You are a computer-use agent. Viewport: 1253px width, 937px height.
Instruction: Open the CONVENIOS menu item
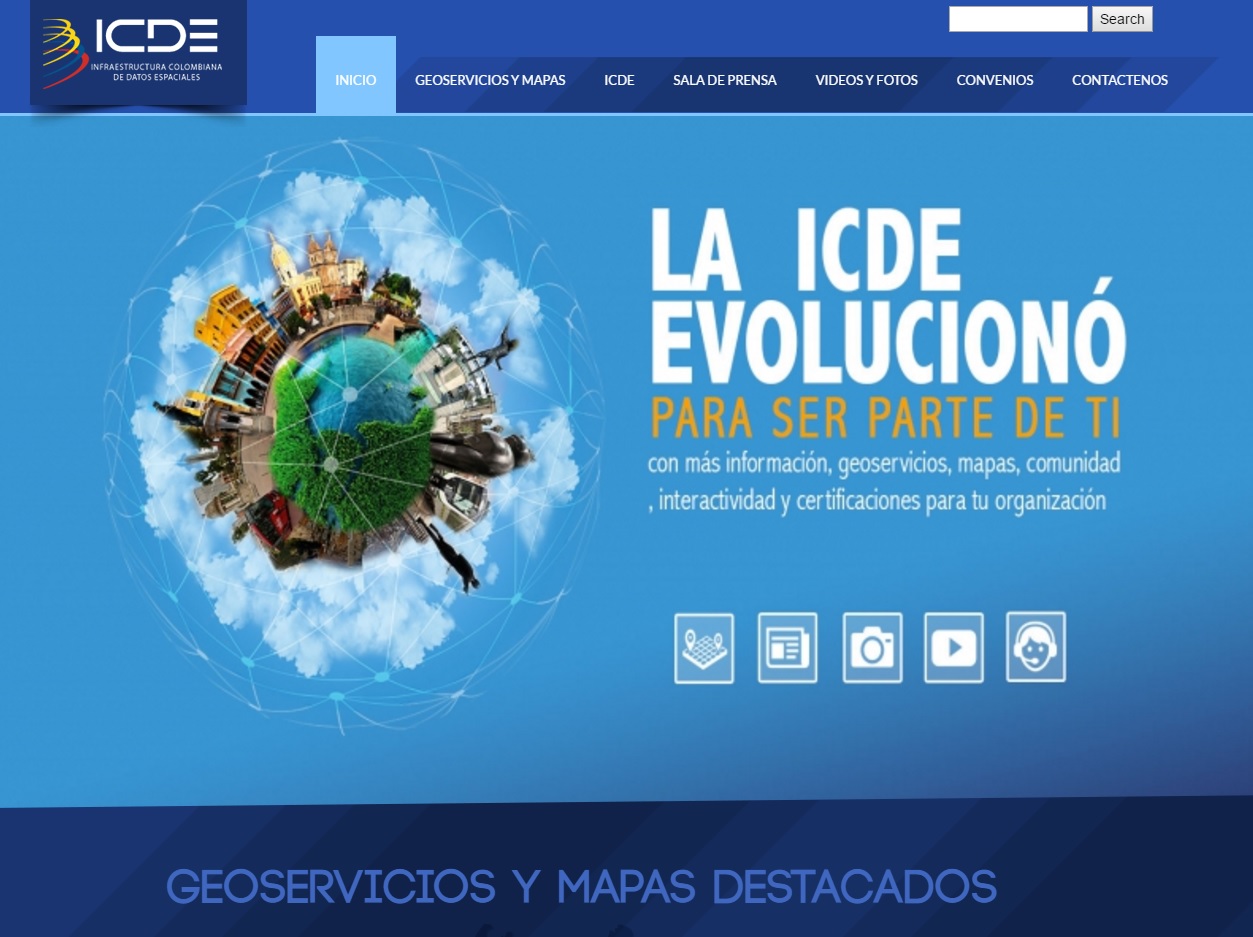pyautogui.click(x=995, y=80)
